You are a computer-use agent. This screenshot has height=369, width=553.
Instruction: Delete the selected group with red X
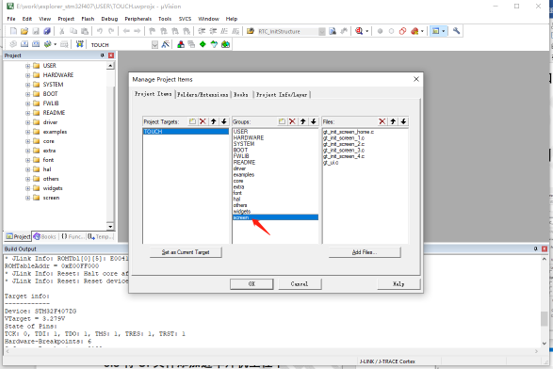(x=292, y=121)
